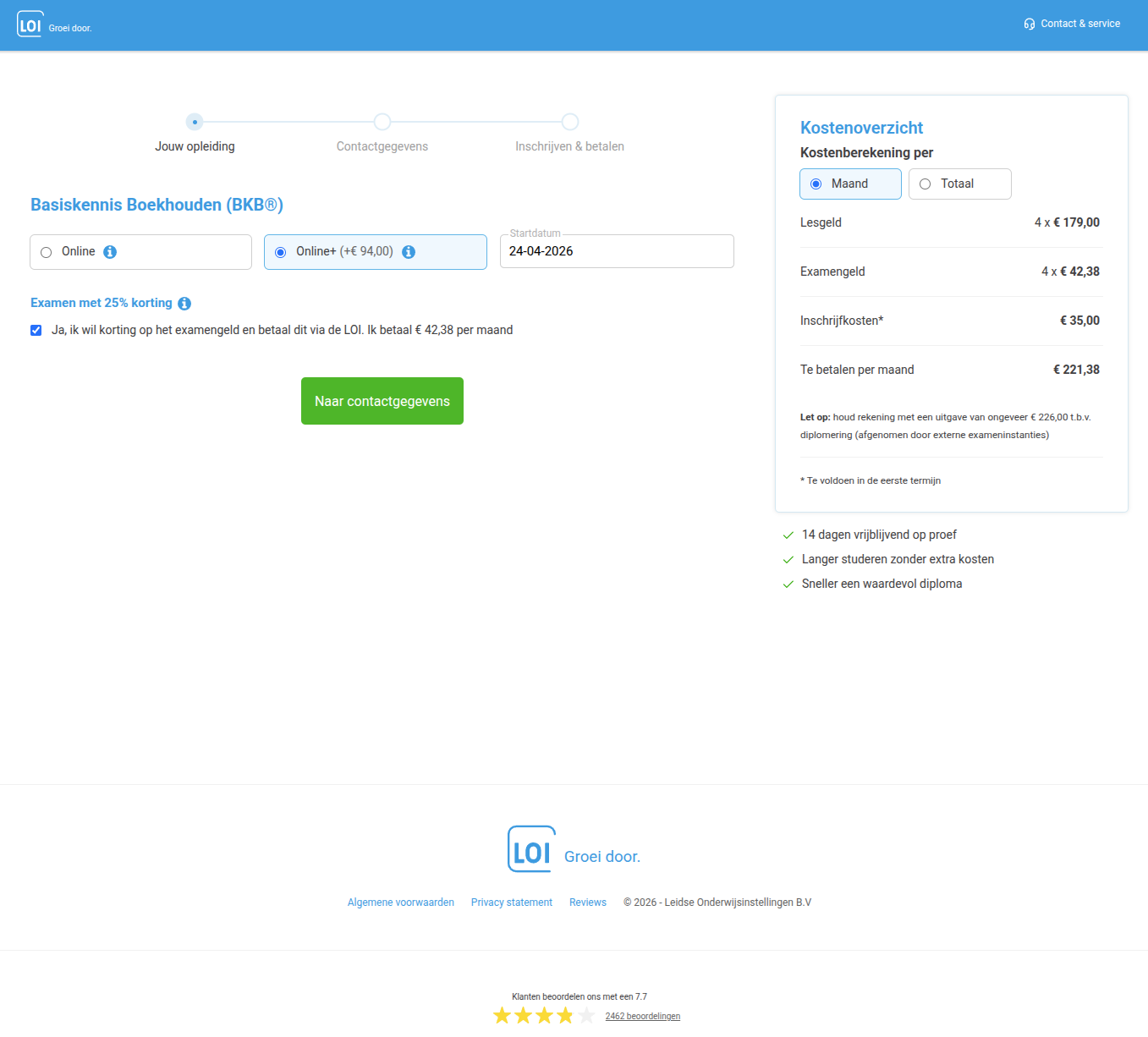
Task: Click the Let op diplomering note
Action: click(x=946, y=426)
